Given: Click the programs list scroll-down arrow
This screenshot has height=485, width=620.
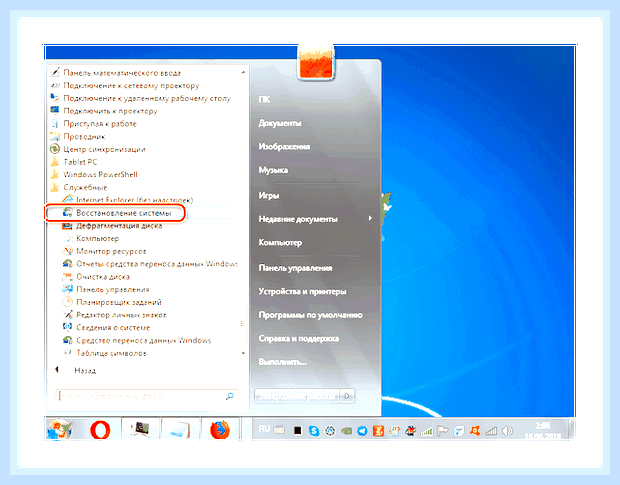Looking at the screenshot, I should 243,353.
